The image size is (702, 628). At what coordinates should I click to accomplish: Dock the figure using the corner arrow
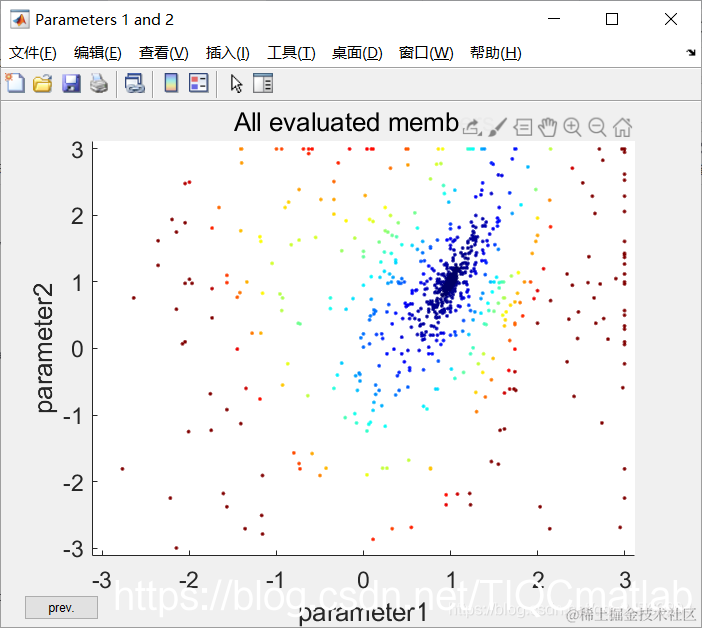click(x=691, y=53)
